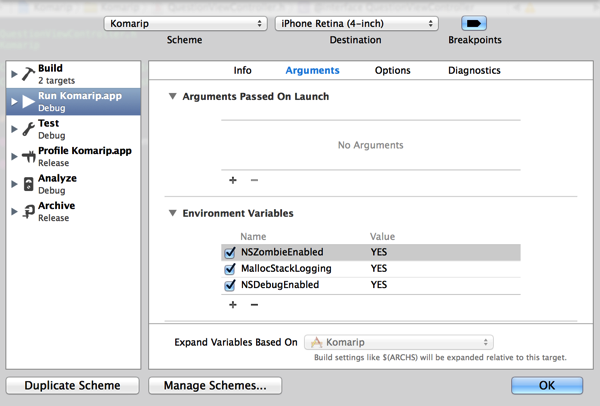The height and width of the screenshot is (406, 600).
Task: Collapse the Environment Variables section
Action: point(173,213)
